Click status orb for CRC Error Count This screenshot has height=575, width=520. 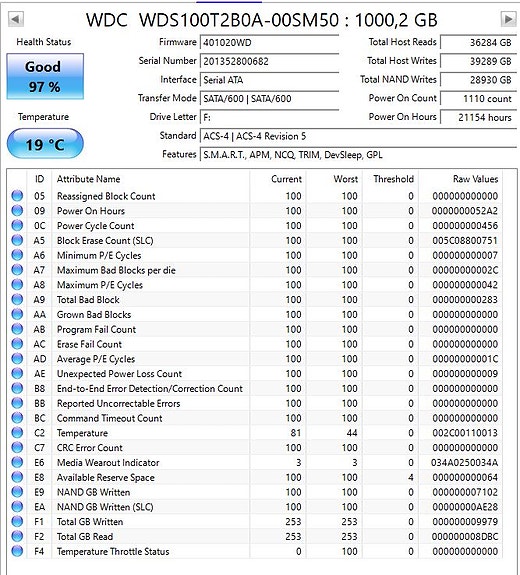17,447
